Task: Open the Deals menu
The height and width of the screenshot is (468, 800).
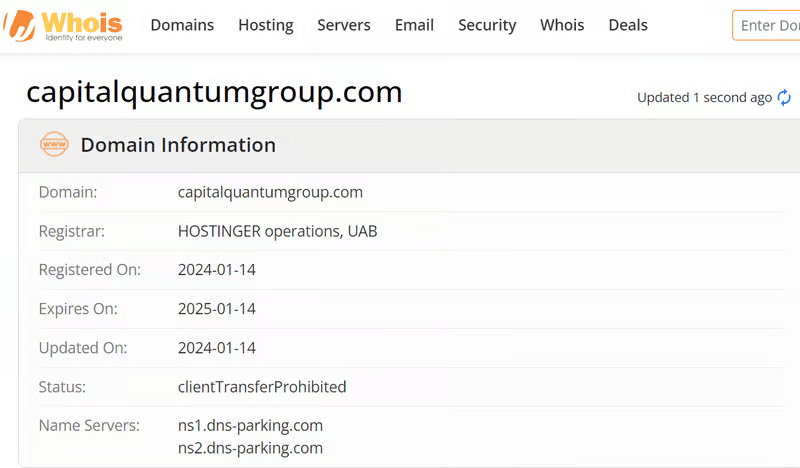Action: tap(628, 25)
